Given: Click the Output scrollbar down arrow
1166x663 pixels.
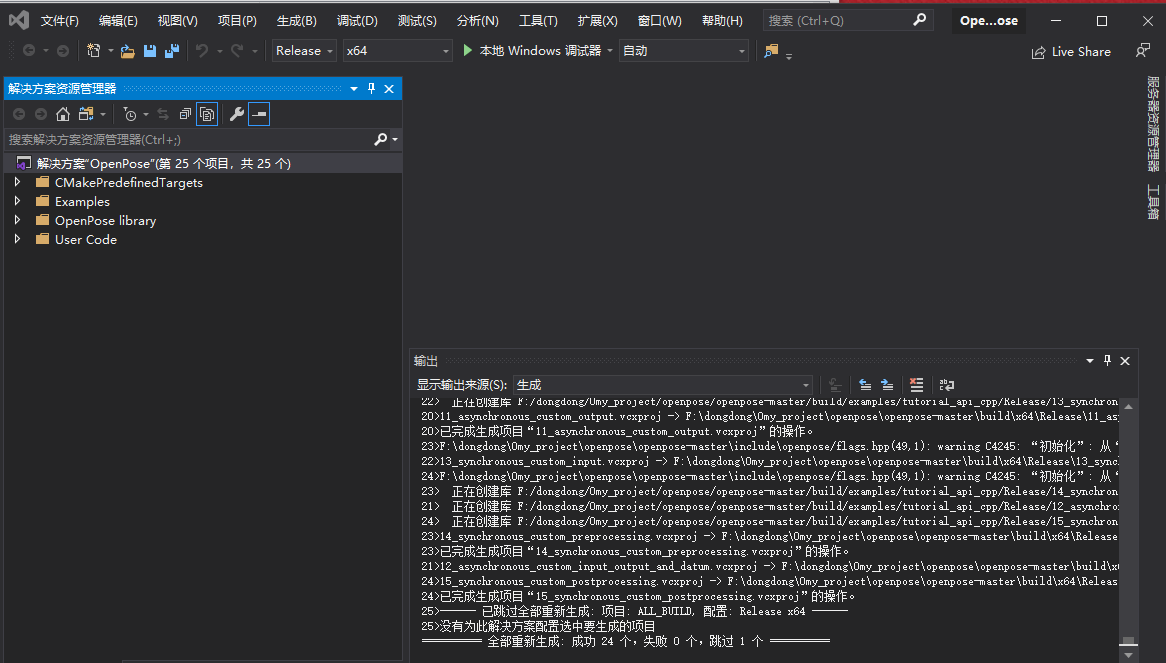Looking at the screenshot, I should point(1128,655).
